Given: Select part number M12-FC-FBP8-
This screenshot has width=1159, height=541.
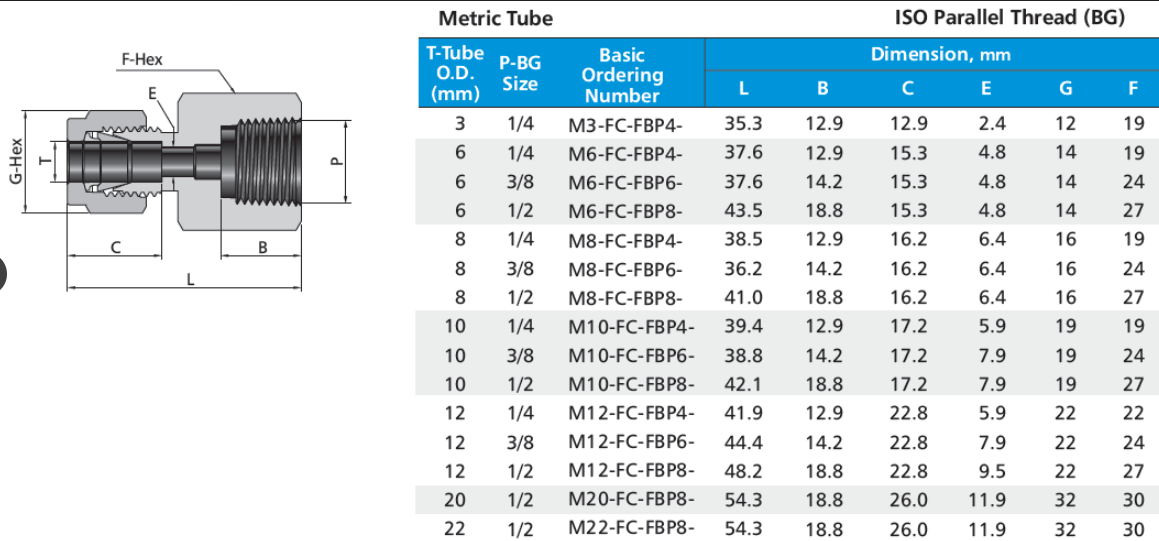Looking at the screenshot, I should point(631,471).
